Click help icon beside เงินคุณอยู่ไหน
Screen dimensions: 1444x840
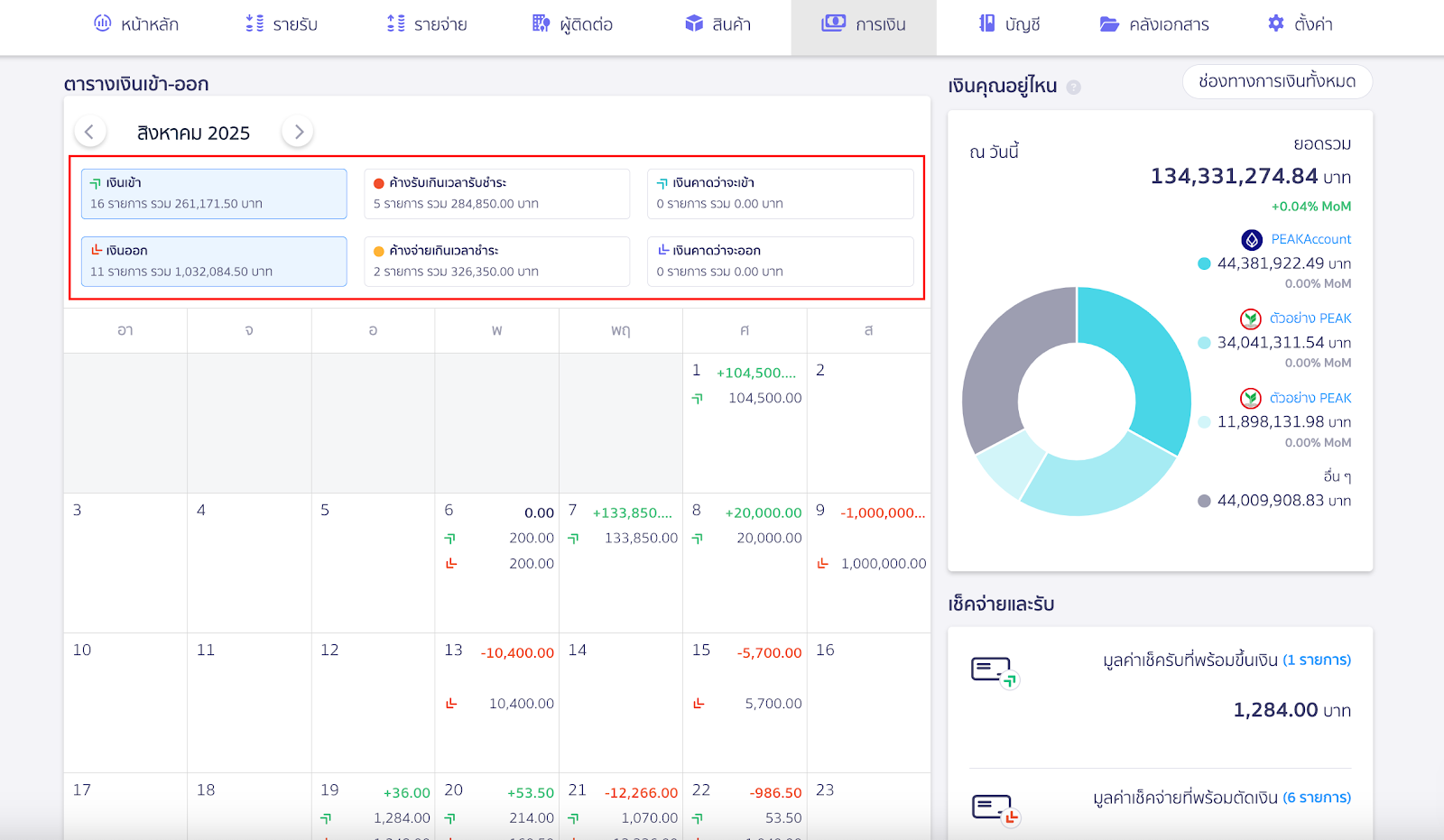click(1074, 88)
